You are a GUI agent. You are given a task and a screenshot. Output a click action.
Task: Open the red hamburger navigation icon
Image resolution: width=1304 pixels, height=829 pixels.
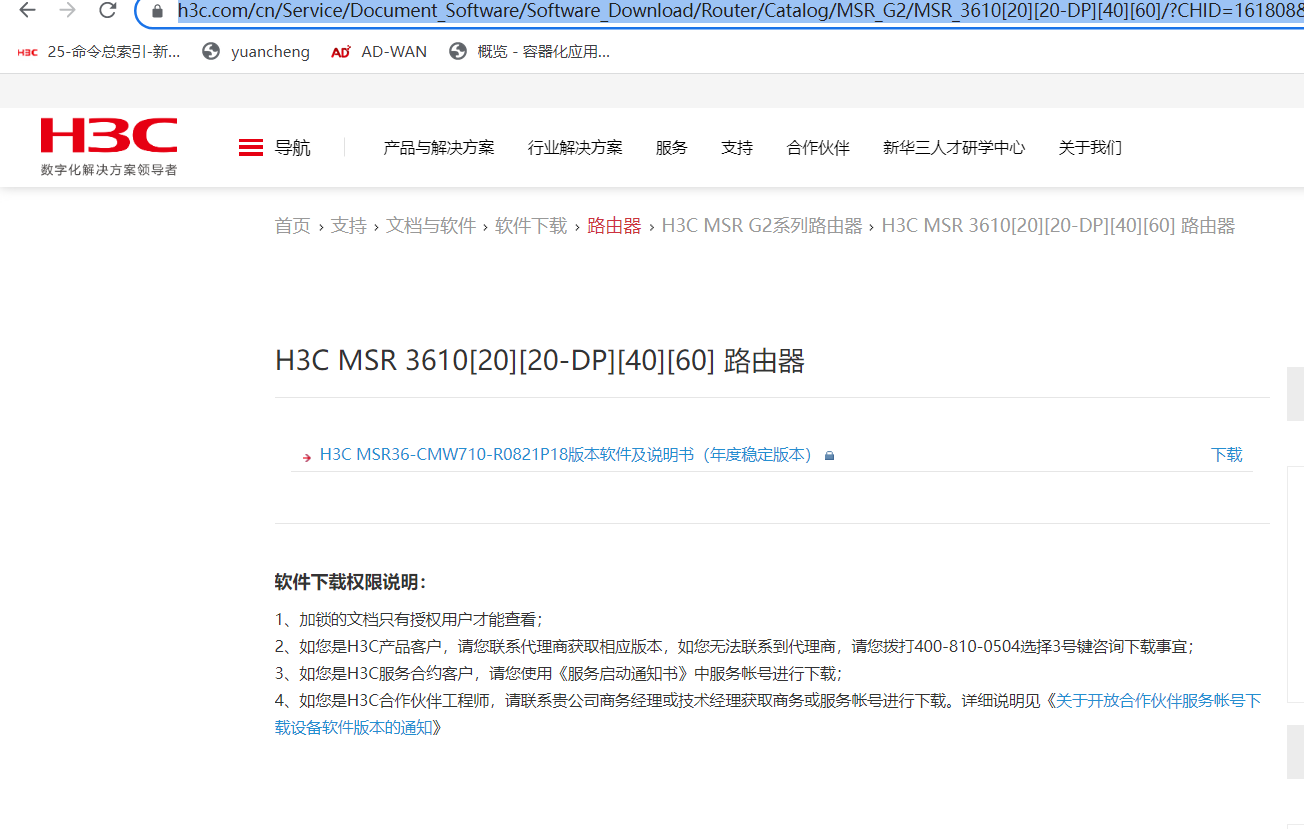[251, 148]
